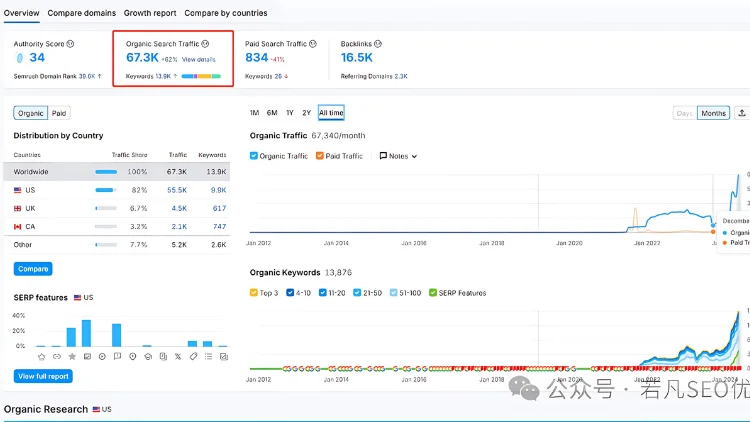Click the info icon next to Organic Search Traffic
The width and height of the screenshot is (750, 422).
[205, 44]
